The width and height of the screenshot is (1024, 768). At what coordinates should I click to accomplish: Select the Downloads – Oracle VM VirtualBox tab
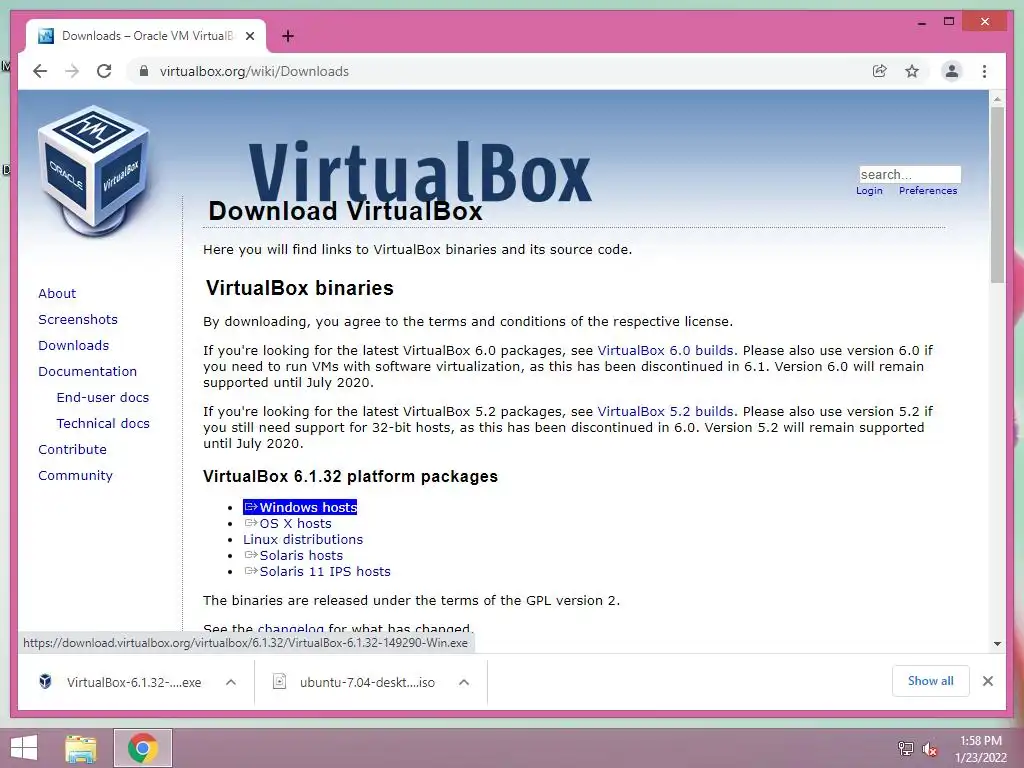146,36
